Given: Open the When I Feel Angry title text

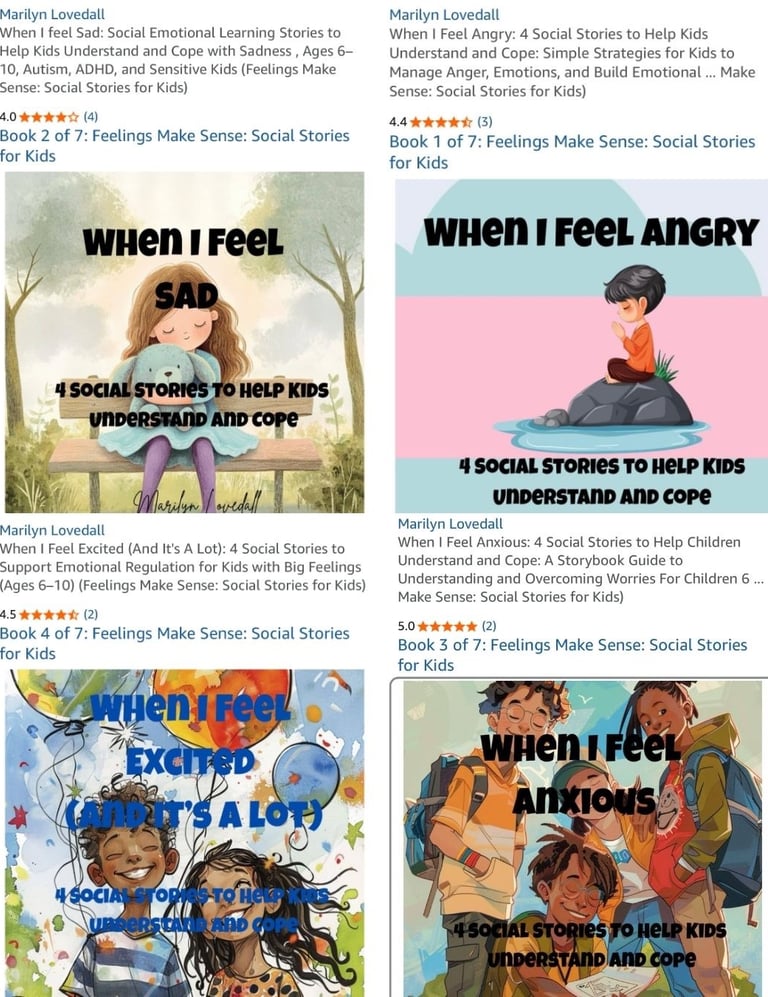Looking at the screenshot, I should pos(572,62).
